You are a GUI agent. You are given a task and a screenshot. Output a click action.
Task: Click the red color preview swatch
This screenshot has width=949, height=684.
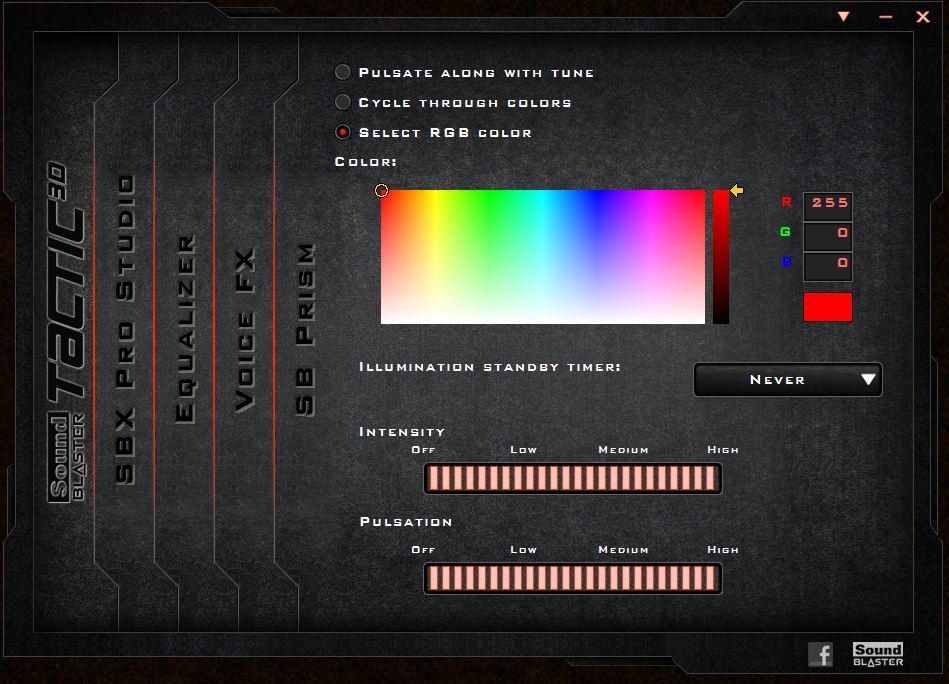click(828, 307)
